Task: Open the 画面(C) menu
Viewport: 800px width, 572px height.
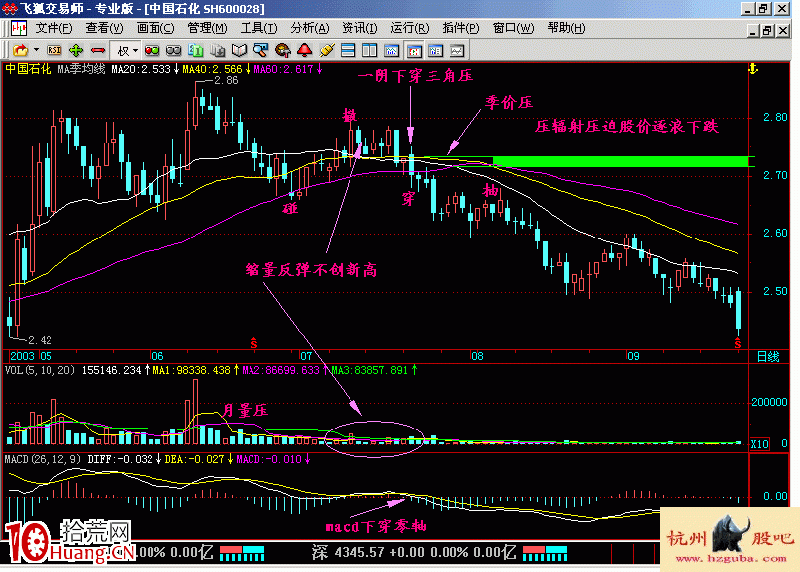Action: pyautogui.click(x=156, y=28)
